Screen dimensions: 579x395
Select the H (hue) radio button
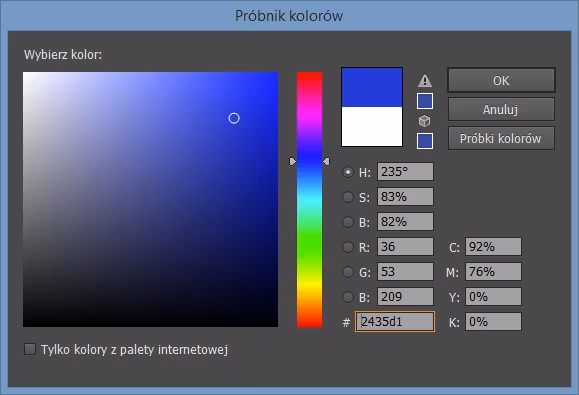click(x=347, y=172)
